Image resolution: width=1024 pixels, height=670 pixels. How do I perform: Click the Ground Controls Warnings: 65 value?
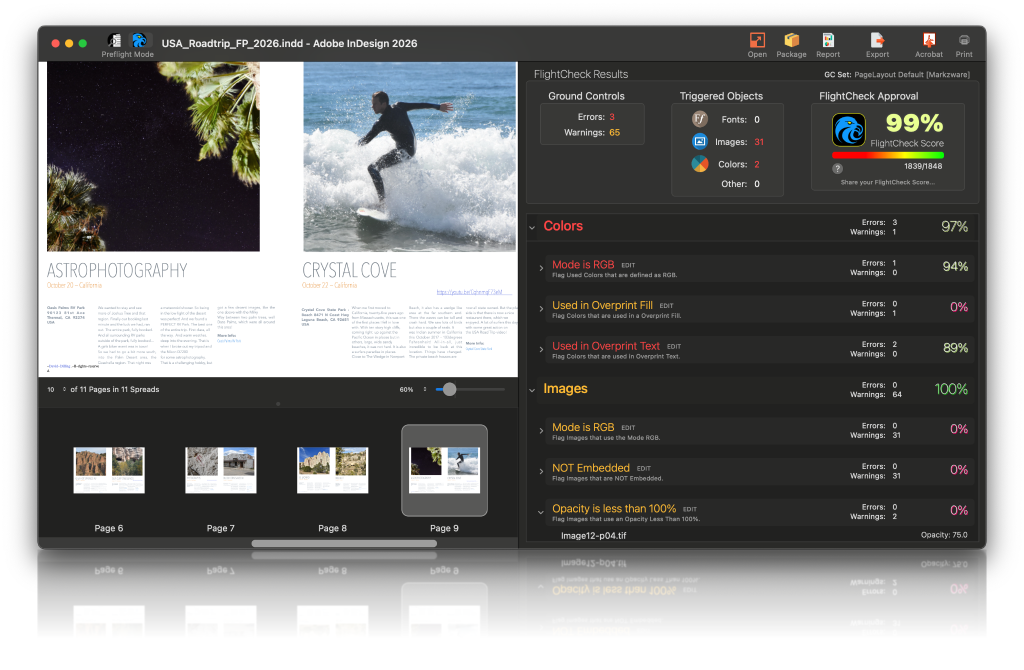coord(615,133)
